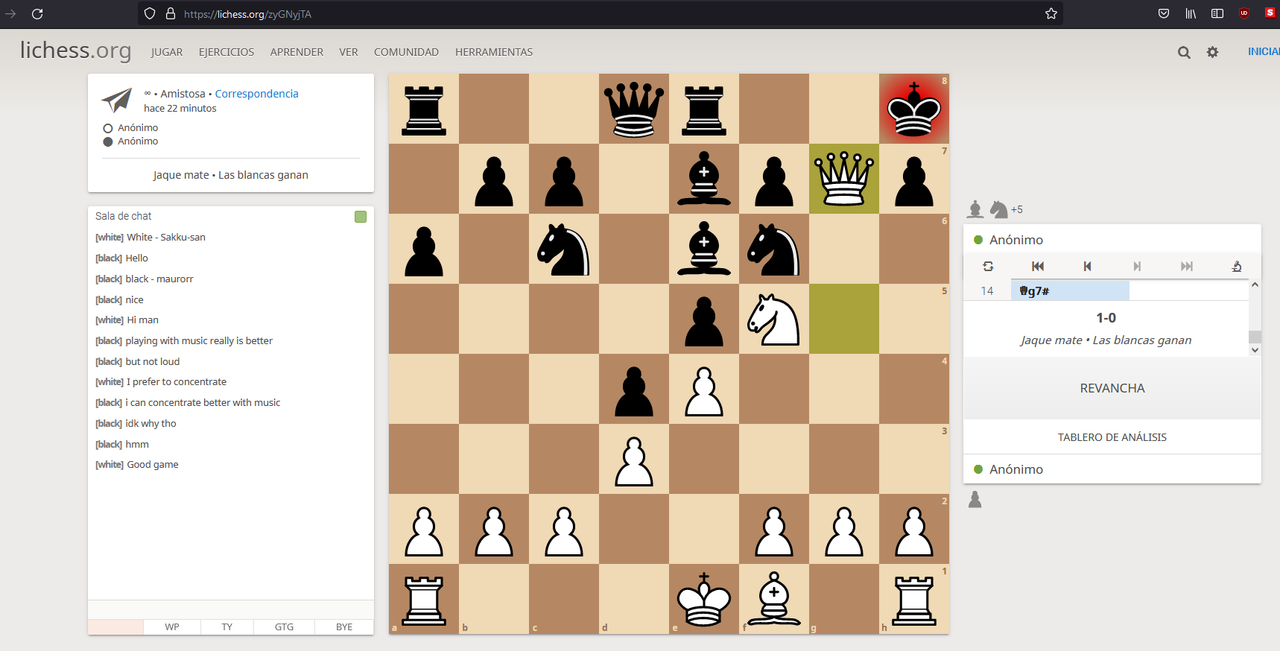Open the EJERCICIOS menu

tap(226, 52)
